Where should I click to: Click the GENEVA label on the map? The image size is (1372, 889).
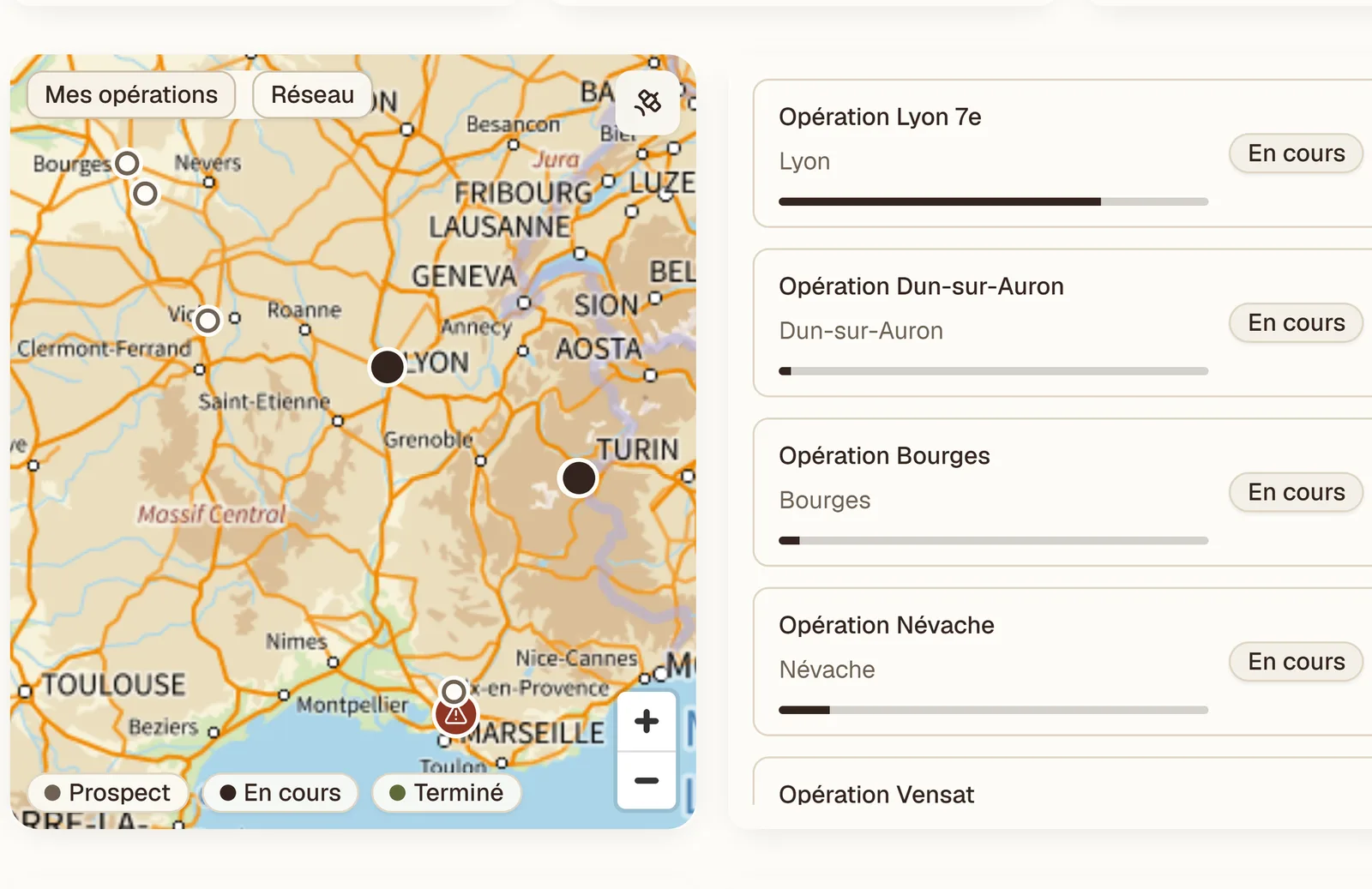[x=464, y=276]
